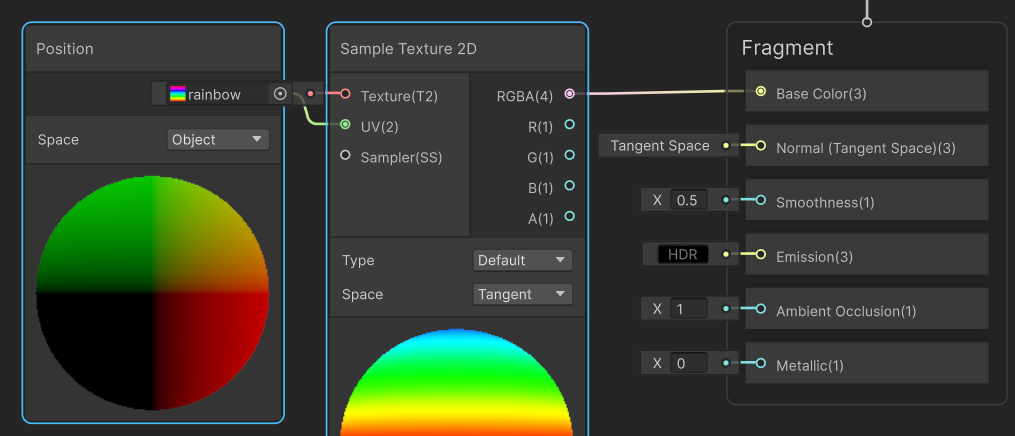Click the Fragment block top connector port
This screenshot has height=436, width=1015.
[867, 22]
